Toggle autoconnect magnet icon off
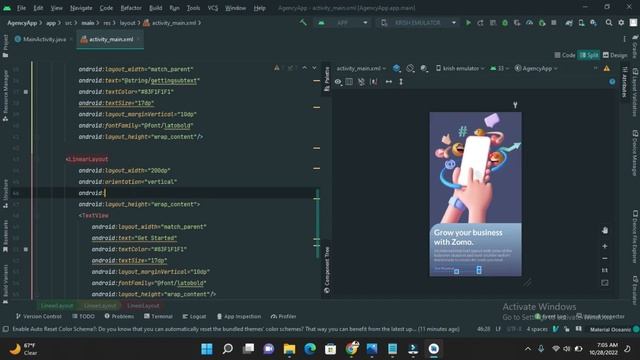 click(x=361, y=82)
